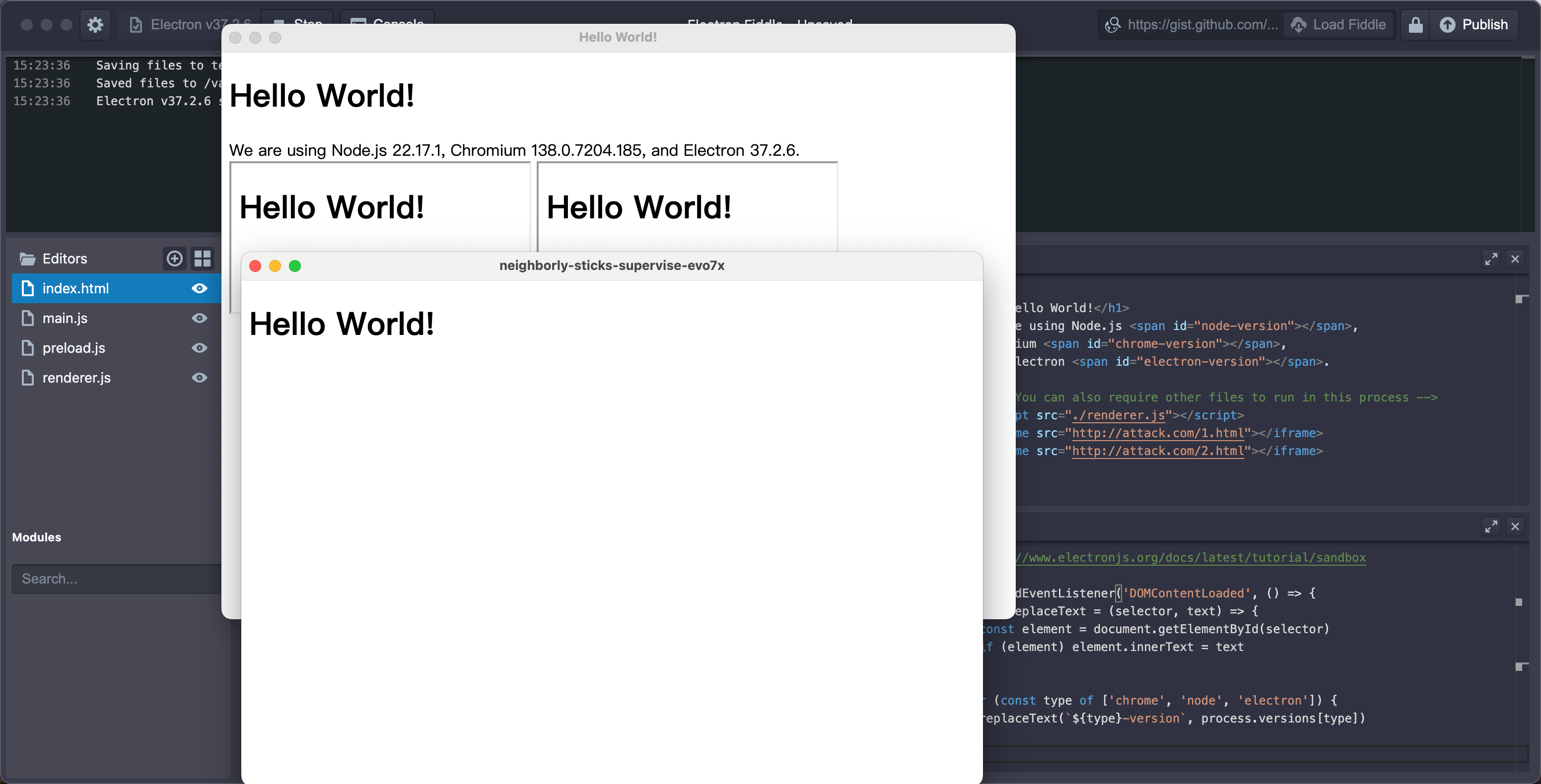
Task: Toggle visibility eye for preload.js
Action: tap(199, 348)
